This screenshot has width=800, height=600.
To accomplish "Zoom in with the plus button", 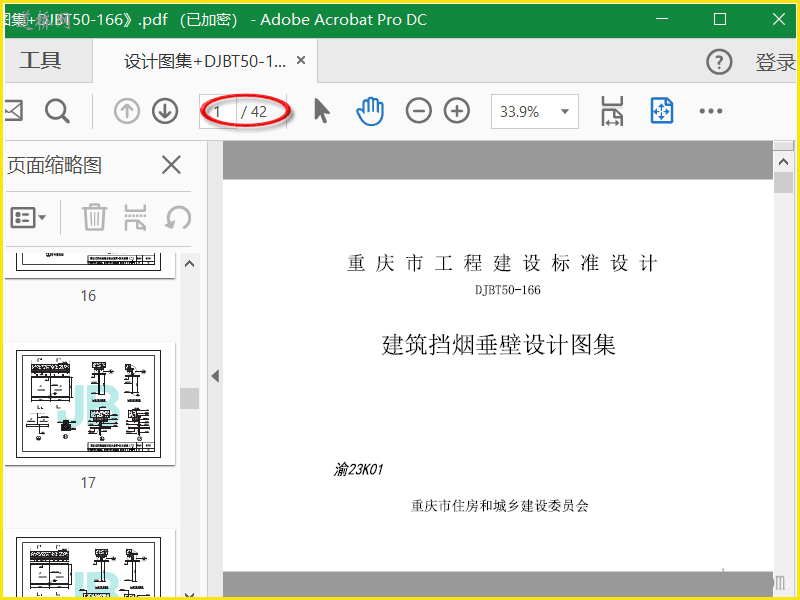I will (x=457, y=111).
